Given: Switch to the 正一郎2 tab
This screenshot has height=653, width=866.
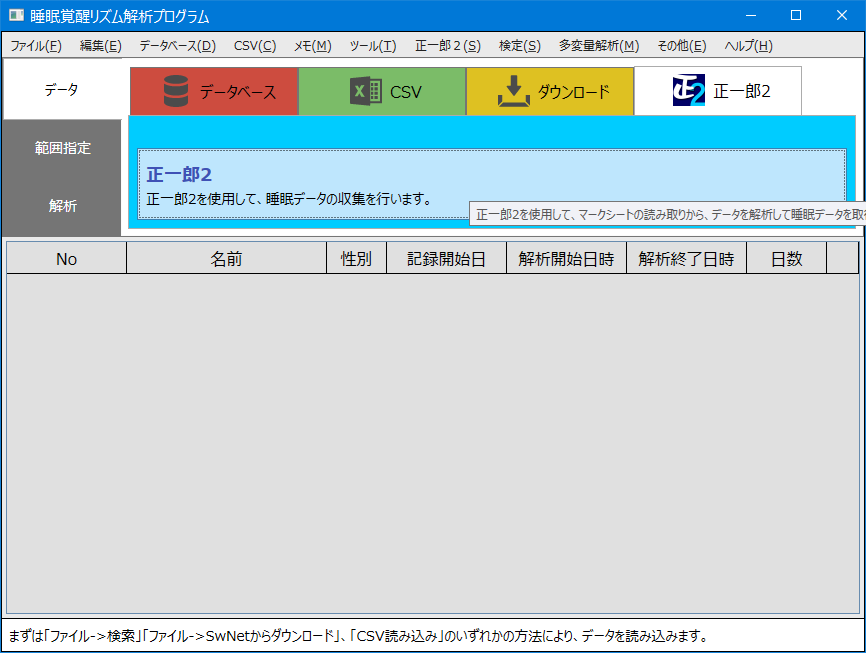Looking at the screenshot, I should pos(718,91).
